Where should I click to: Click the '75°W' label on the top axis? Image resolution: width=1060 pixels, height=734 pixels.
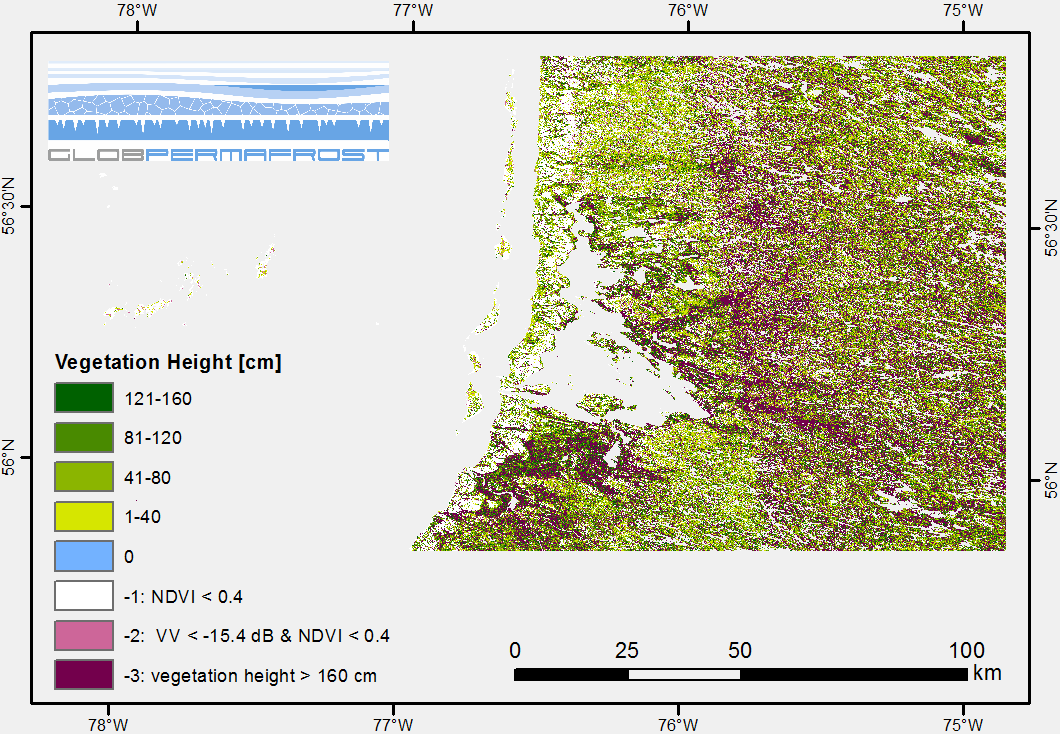coord(963,9)
